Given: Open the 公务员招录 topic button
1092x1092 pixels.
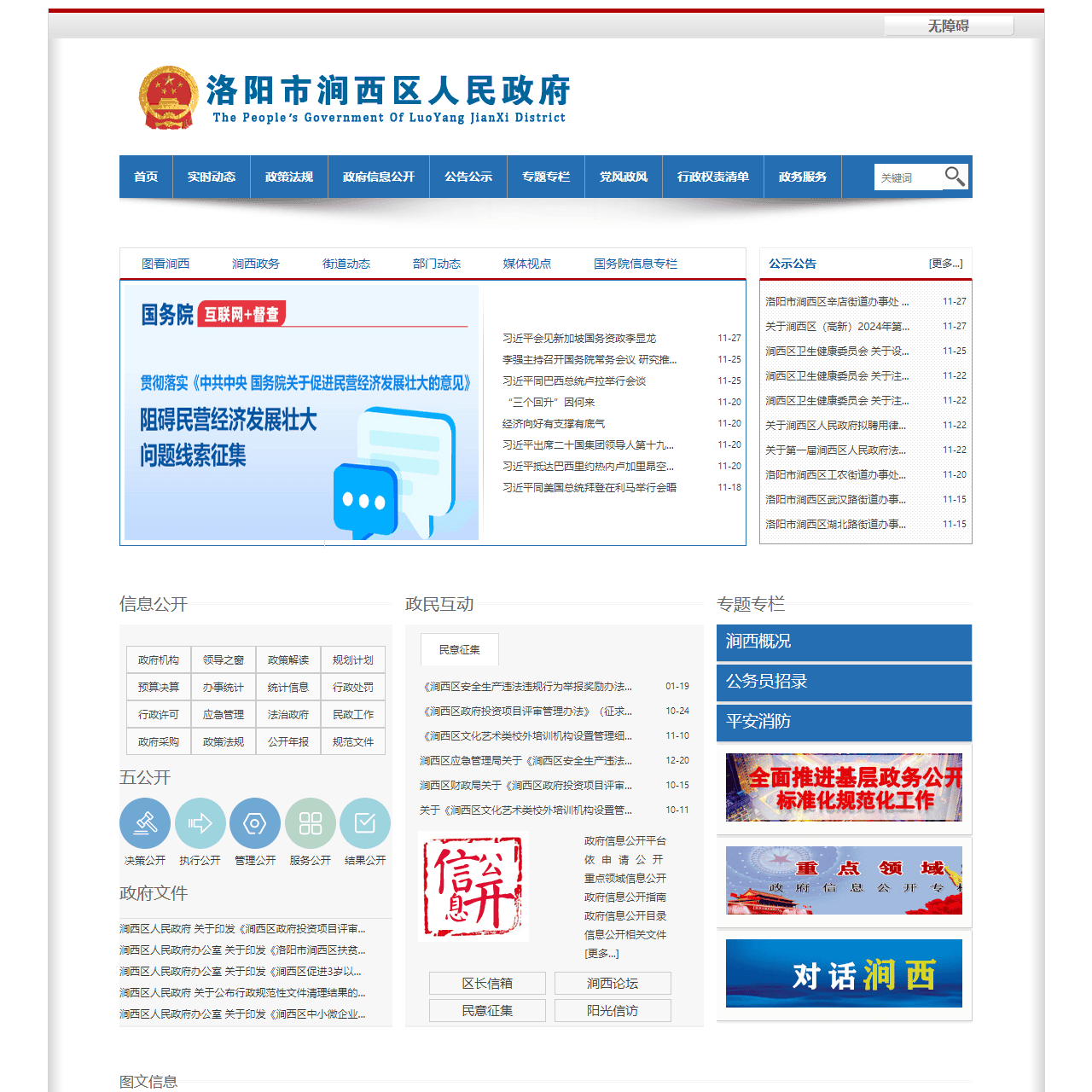Looking at the screenshot, I should 844,682.
